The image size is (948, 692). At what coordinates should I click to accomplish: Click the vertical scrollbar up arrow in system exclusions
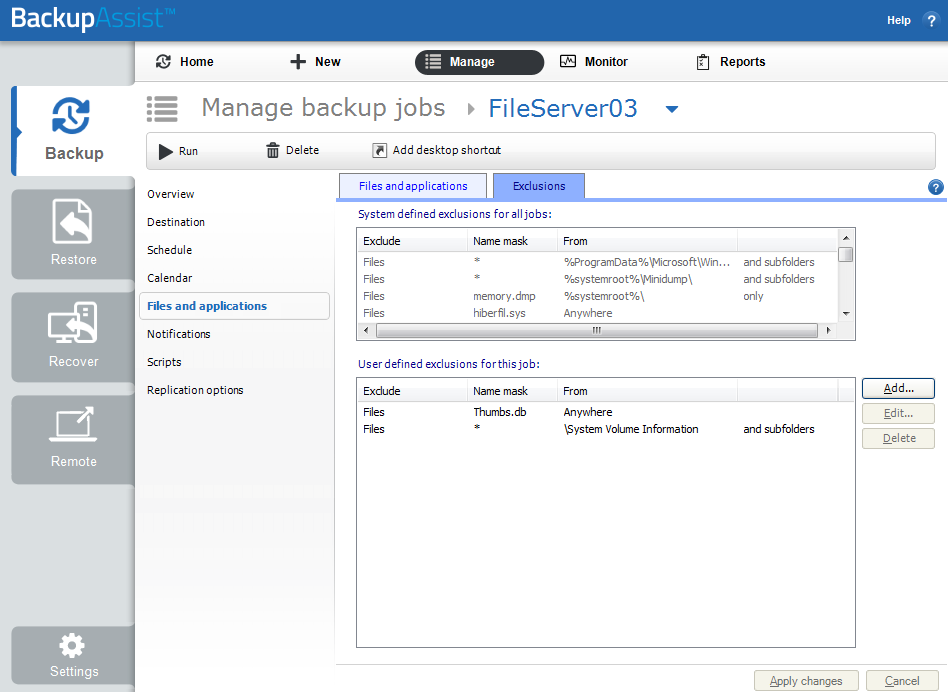846,238
